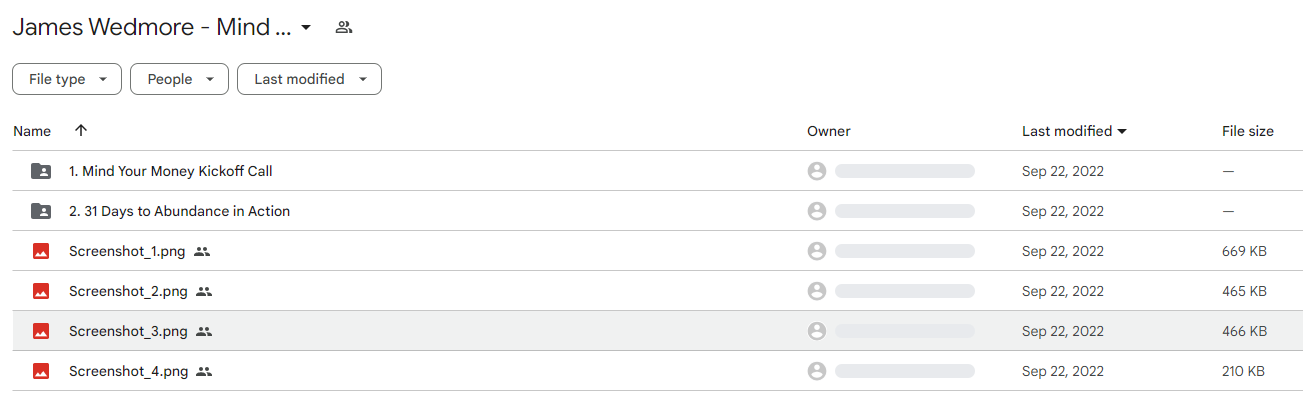Click the shared people icon next to Screenshot_2.png
This screenshot has height=418, width=1303.
[204, 291]
